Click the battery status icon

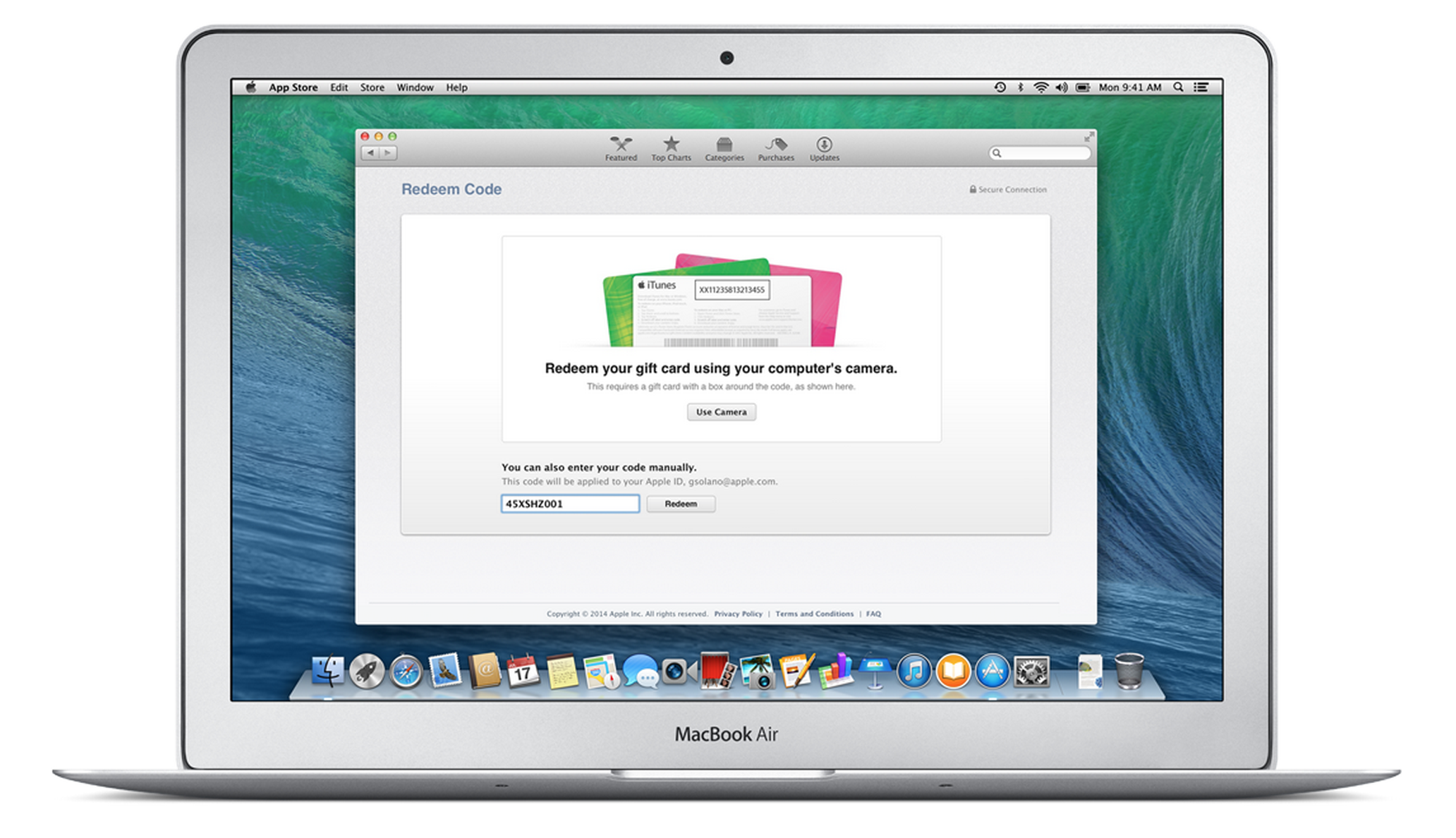point(1083,87)
